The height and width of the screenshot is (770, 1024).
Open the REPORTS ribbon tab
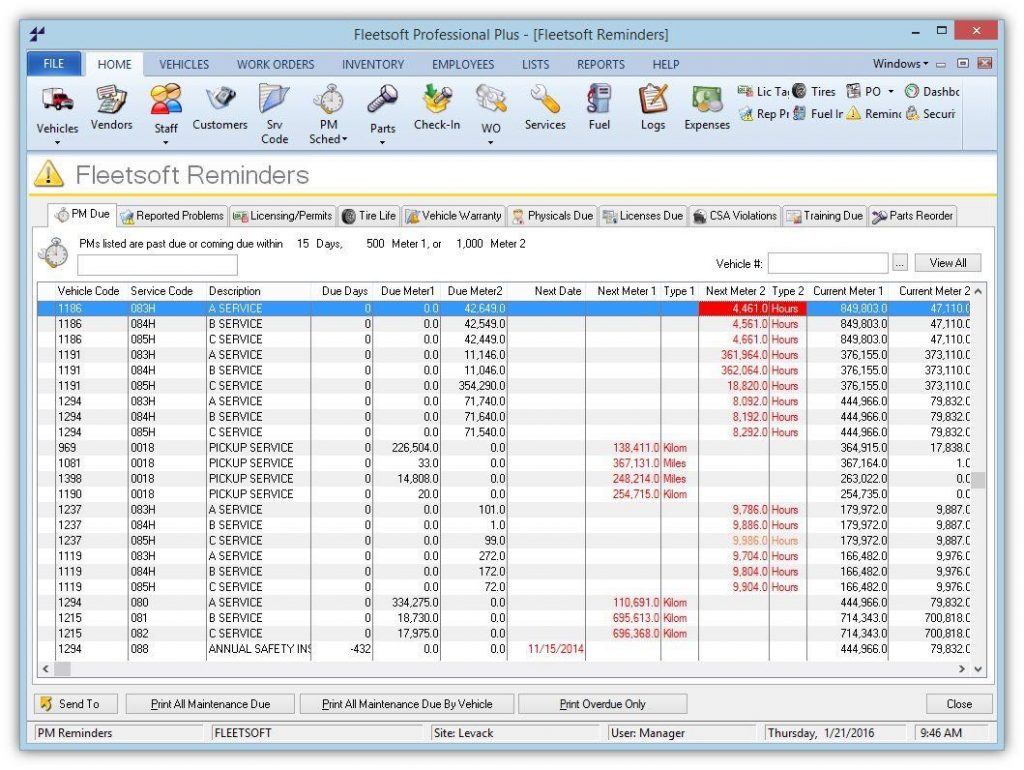pyautogui.click(x=600, y=64)
